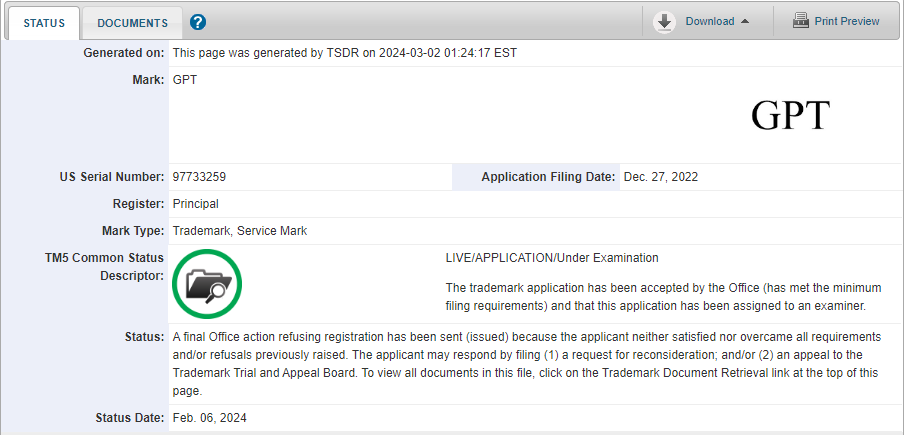The image size is (905, 435).
Task: Select the STATUS tab
Action: click(44, 23)
